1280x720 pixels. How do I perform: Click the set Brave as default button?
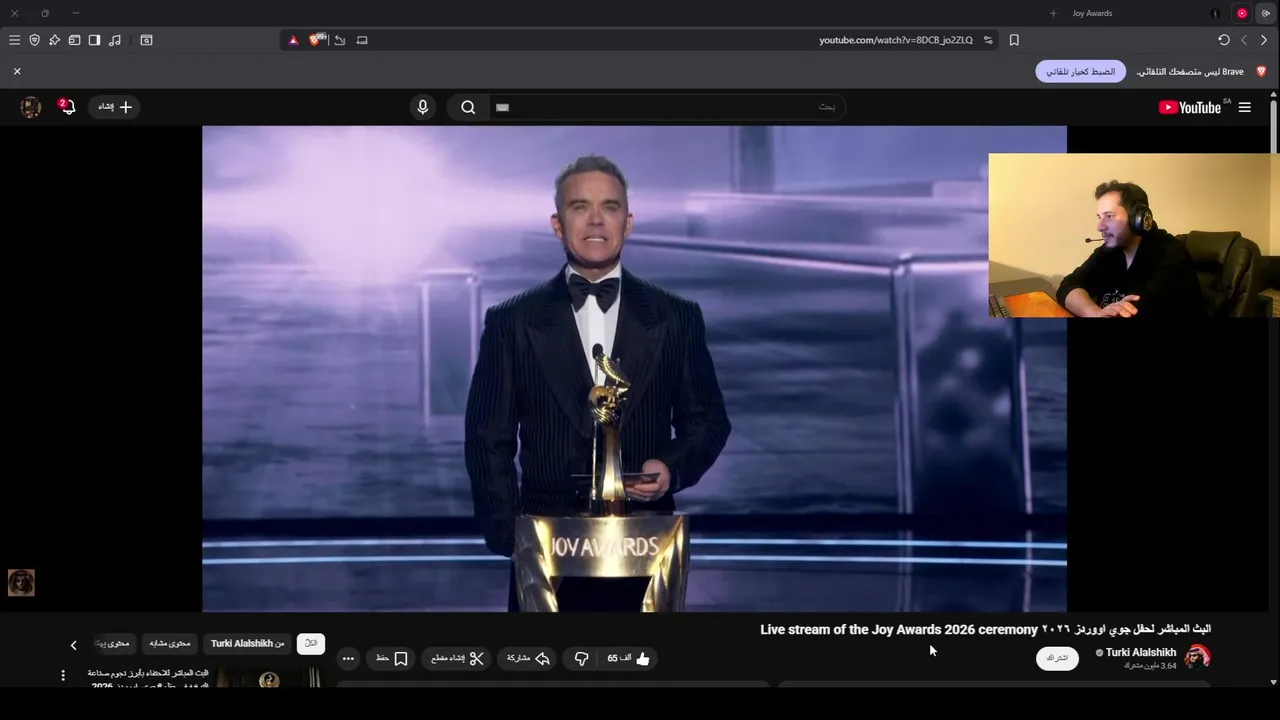click(1080, 72)
